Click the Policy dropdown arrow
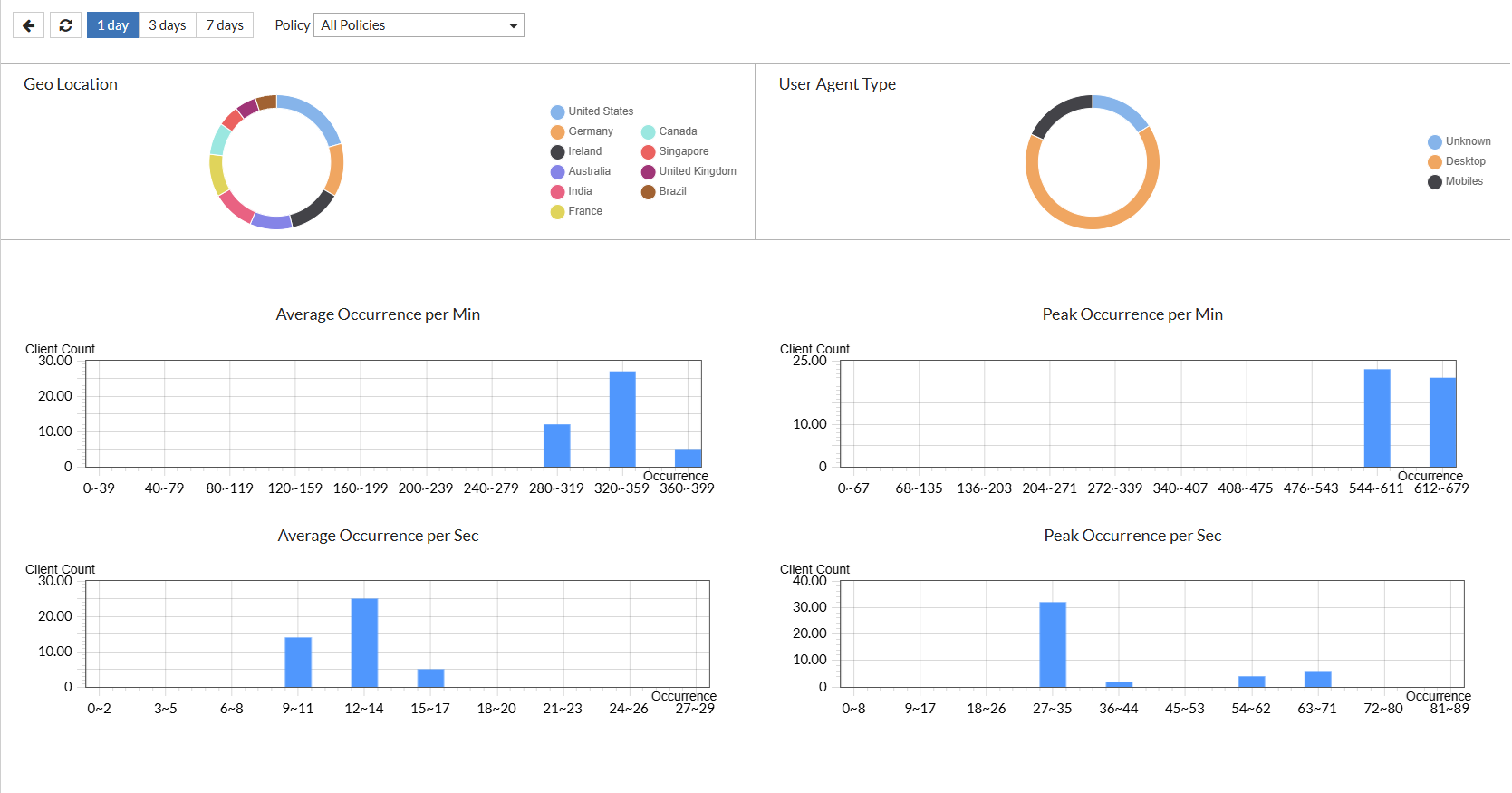The height and width of the screenshot is (793, 1512). 514,25
